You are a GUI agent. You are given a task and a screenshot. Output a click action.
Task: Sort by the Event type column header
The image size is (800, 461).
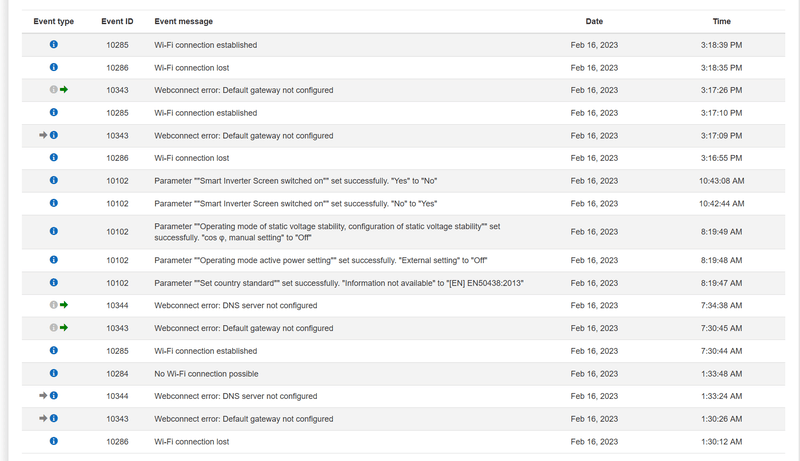53,21
